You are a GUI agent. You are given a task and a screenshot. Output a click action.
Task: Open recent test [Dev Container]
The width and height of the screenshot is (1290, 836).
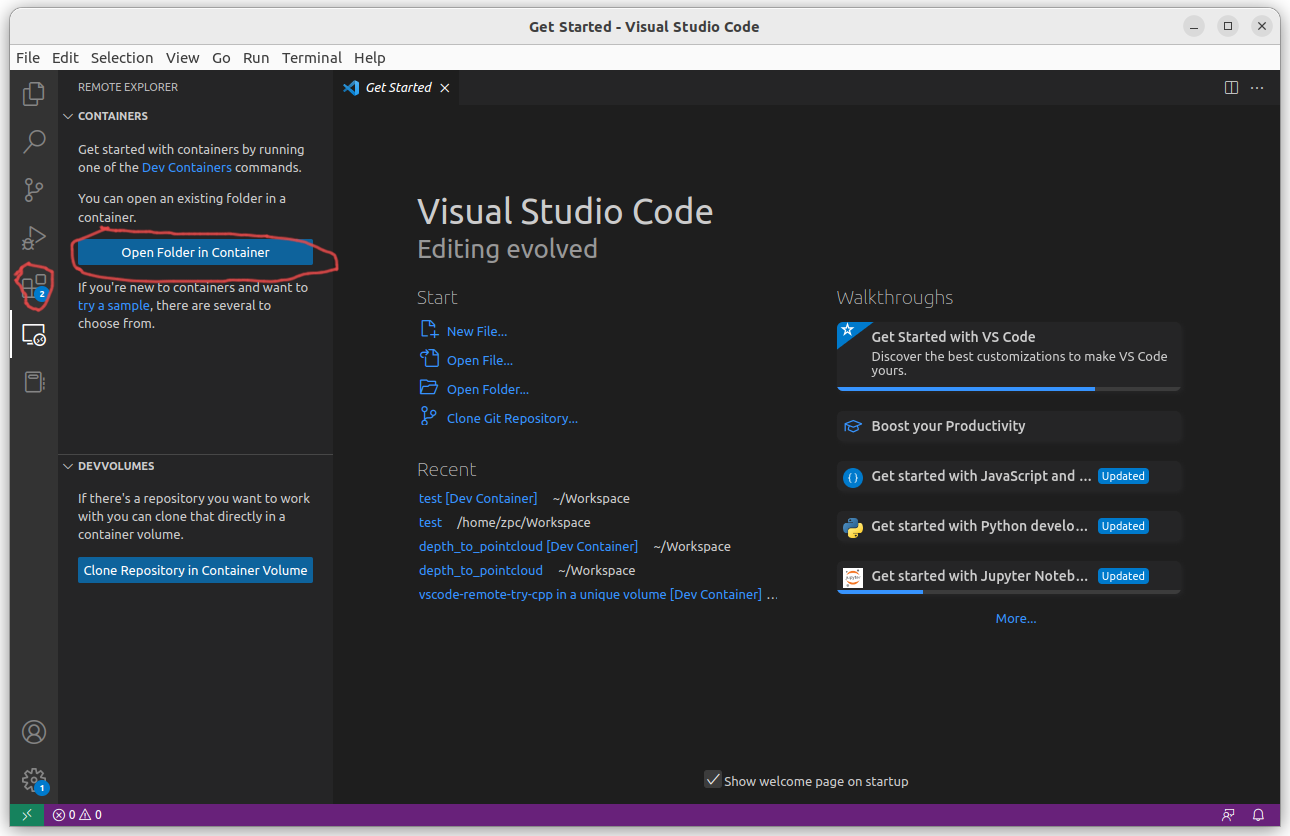pyautogui.click(x=478, y=498)
